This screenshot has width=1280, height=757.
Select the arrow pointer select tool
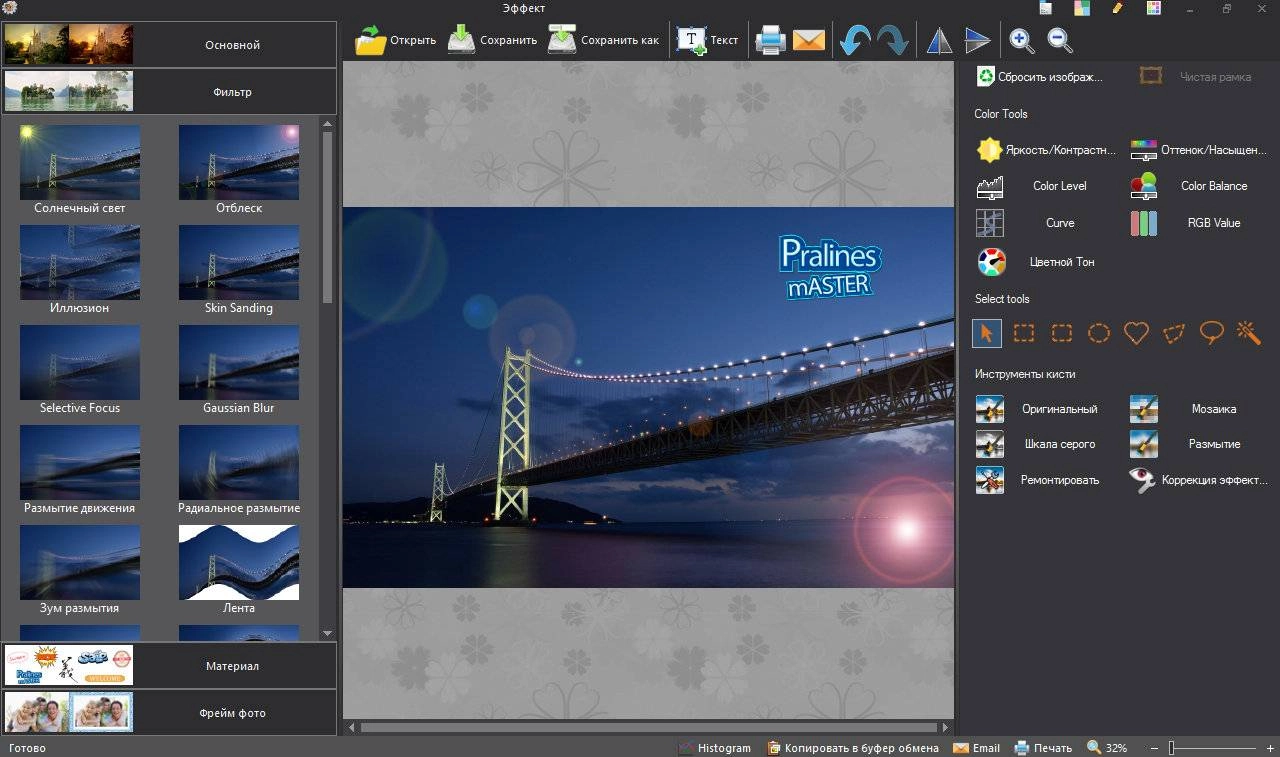987,333
